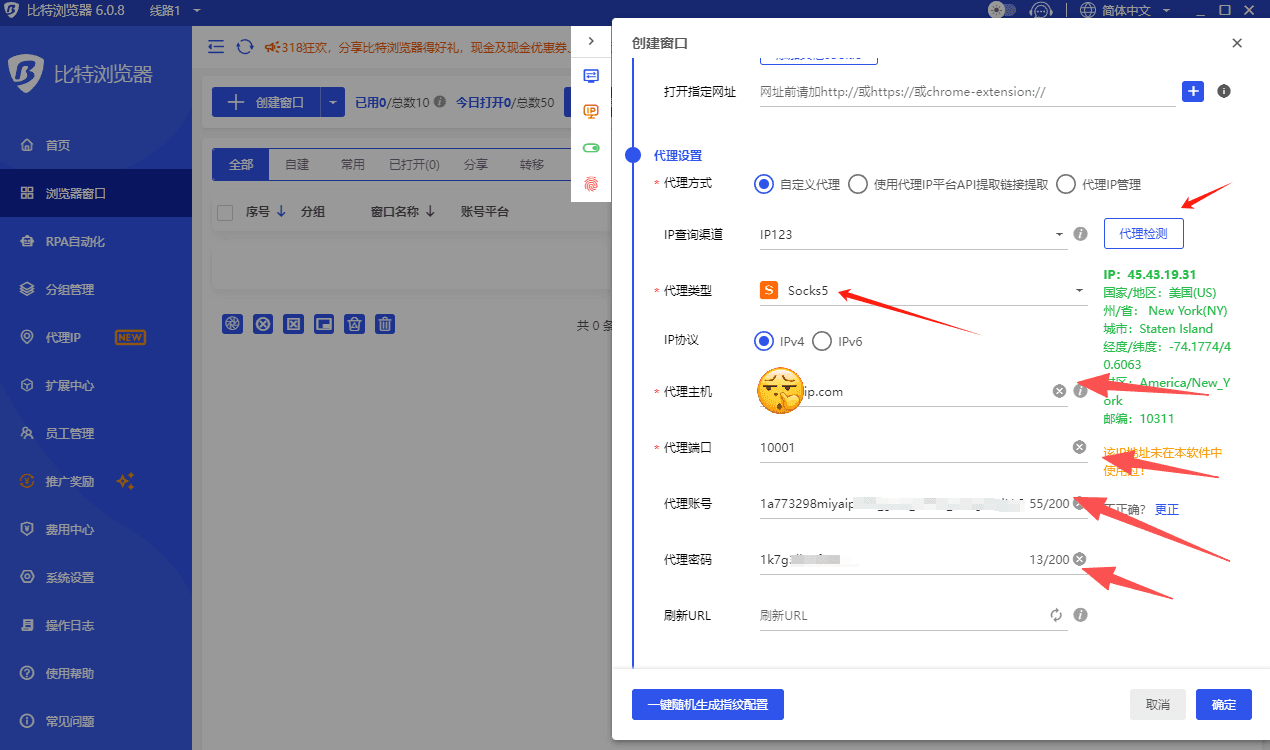Image resolution: width=1270 pixels, height=750 pixels.
Task: Click refresh icon in 刷新URL field
Action: pos(1056,615)
